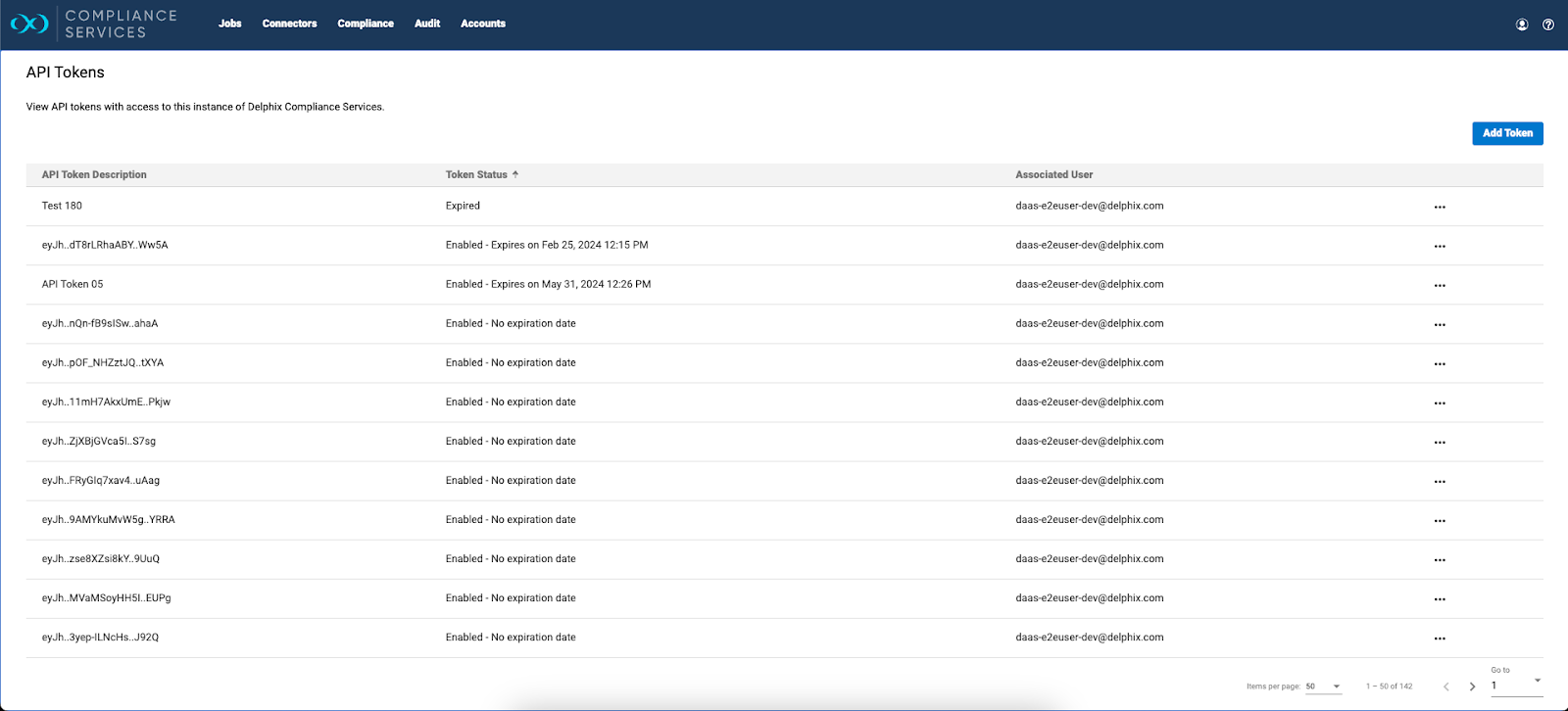The height and width of the screenshot is (711, 1568).
Task: Click the Delphix Compliance Services logo
Action: pyautogui.click(x=93, y=24)
